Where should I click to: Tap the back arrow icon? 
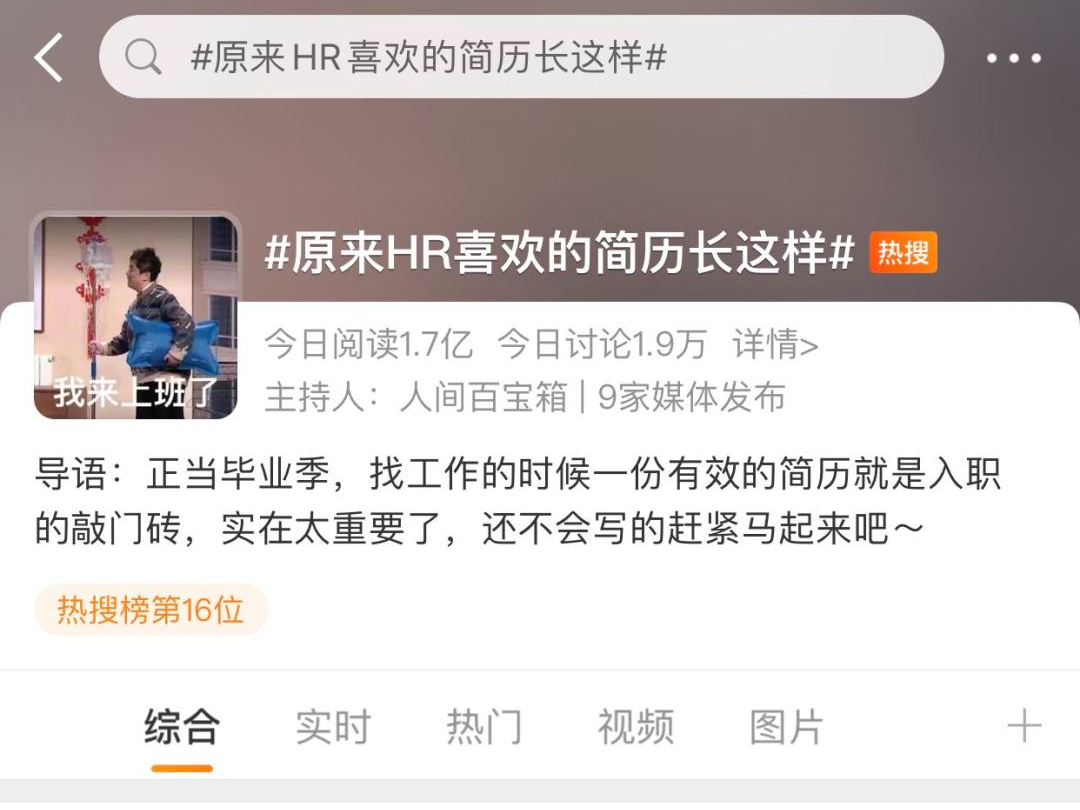(49, 57)
